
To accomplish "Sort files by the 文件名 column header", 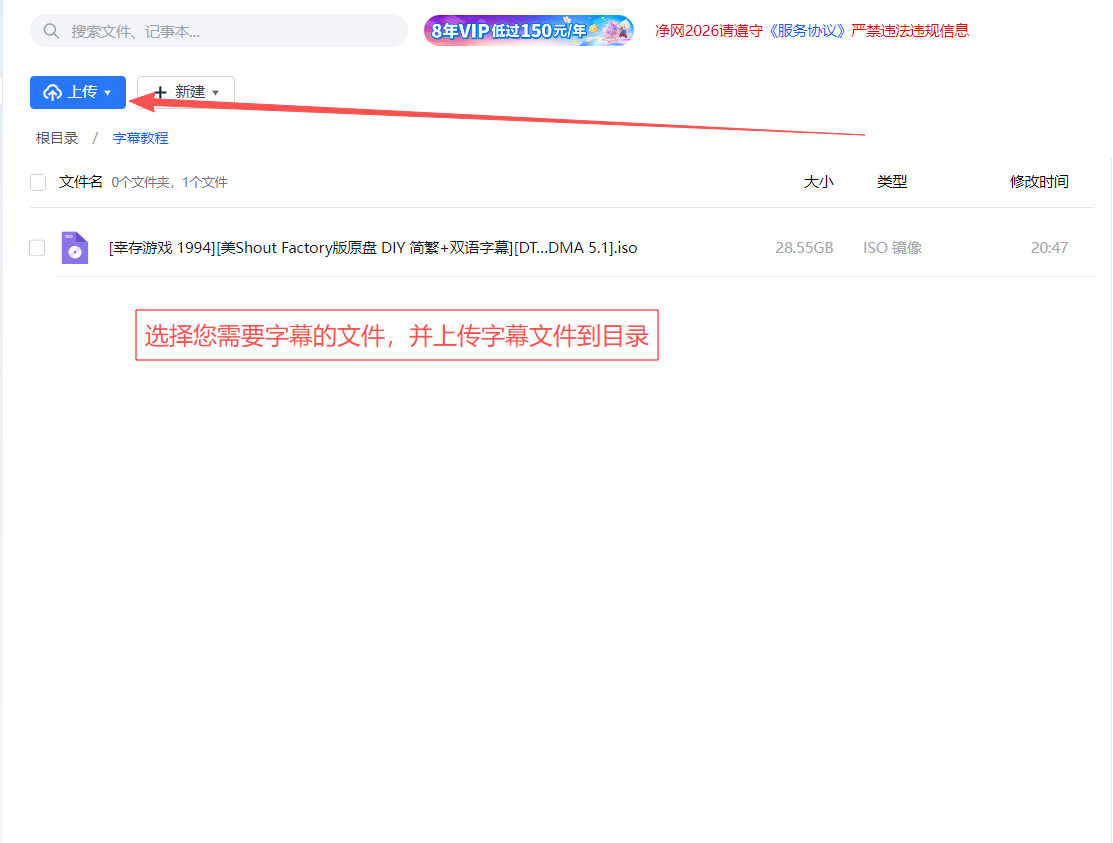I will click(81, 182).
